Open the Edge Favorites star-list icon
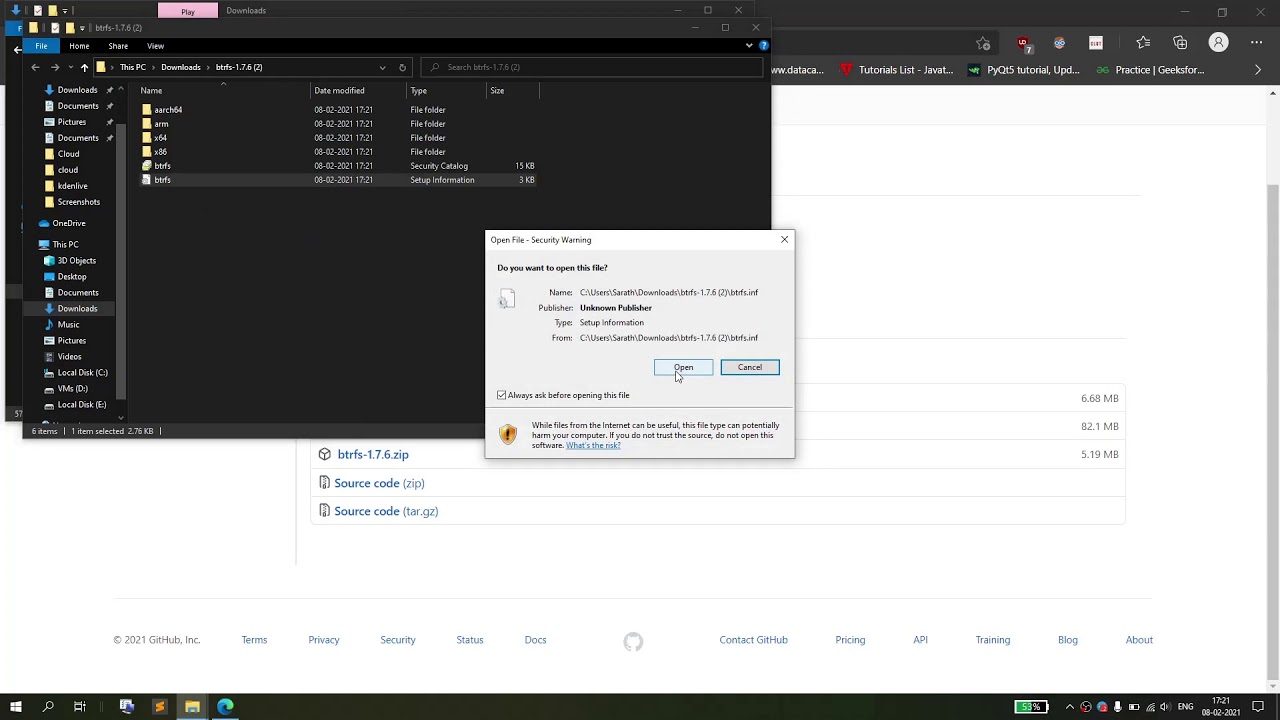The height and width of the screenshot is (720, 1280). pyautogui.click(x=1143, y=43)
